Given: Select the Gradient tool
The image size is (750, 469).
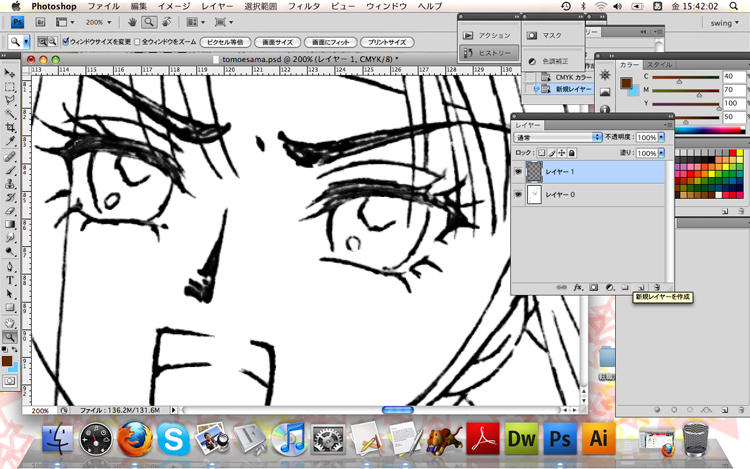Looking at the screenshot, I should [x=10, y=224].
